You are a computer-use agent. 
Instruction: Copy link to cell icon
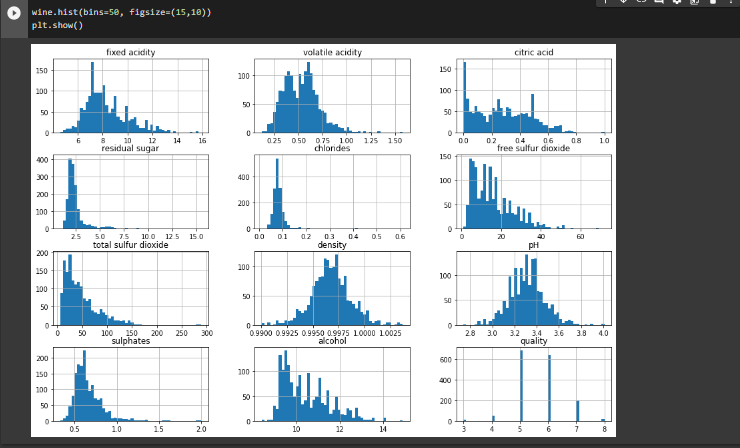pos(641,2)
